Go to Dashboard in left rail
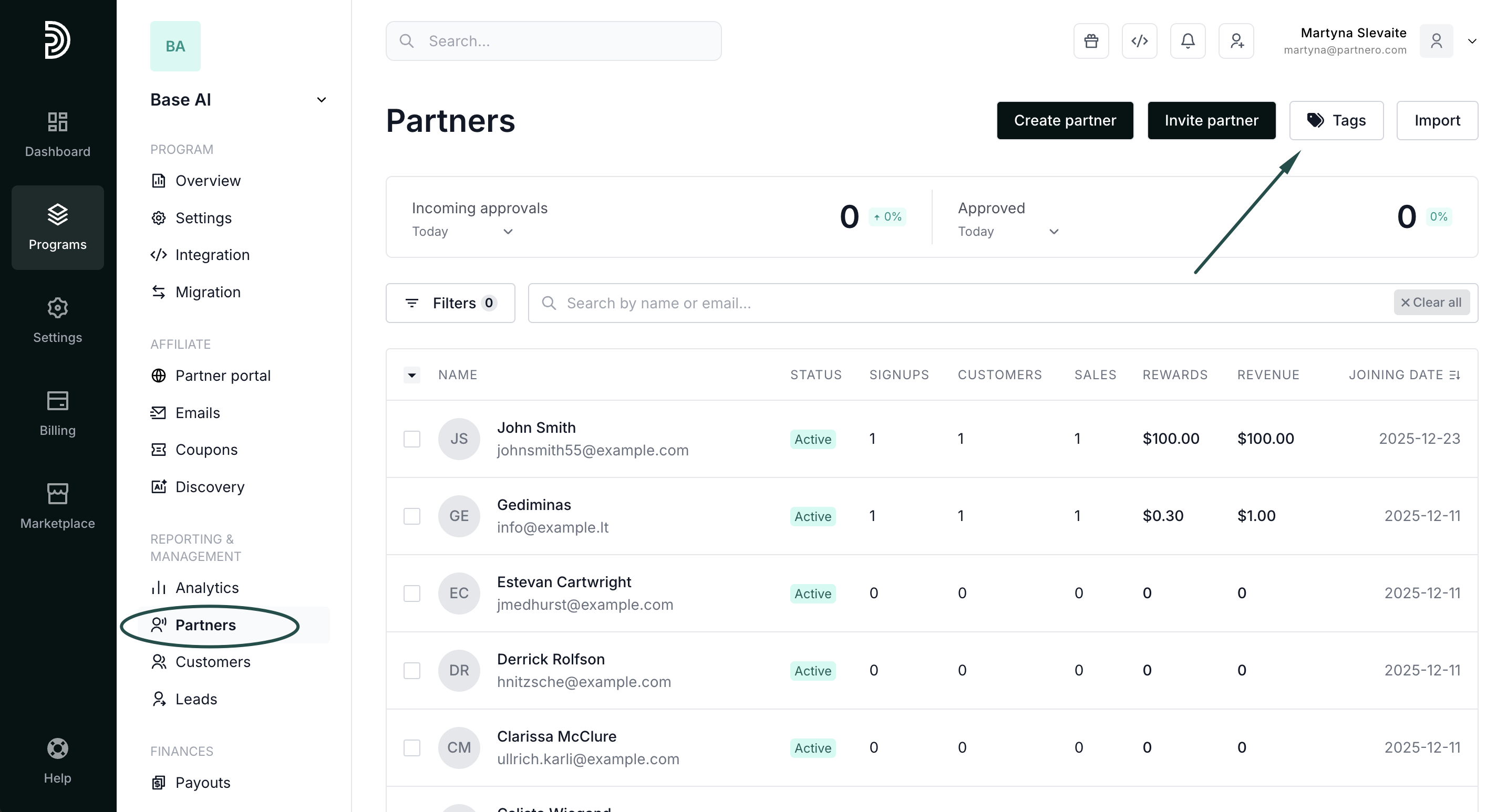The width and height of the screenshot is (1507, 812). click(x=57, y=134)
